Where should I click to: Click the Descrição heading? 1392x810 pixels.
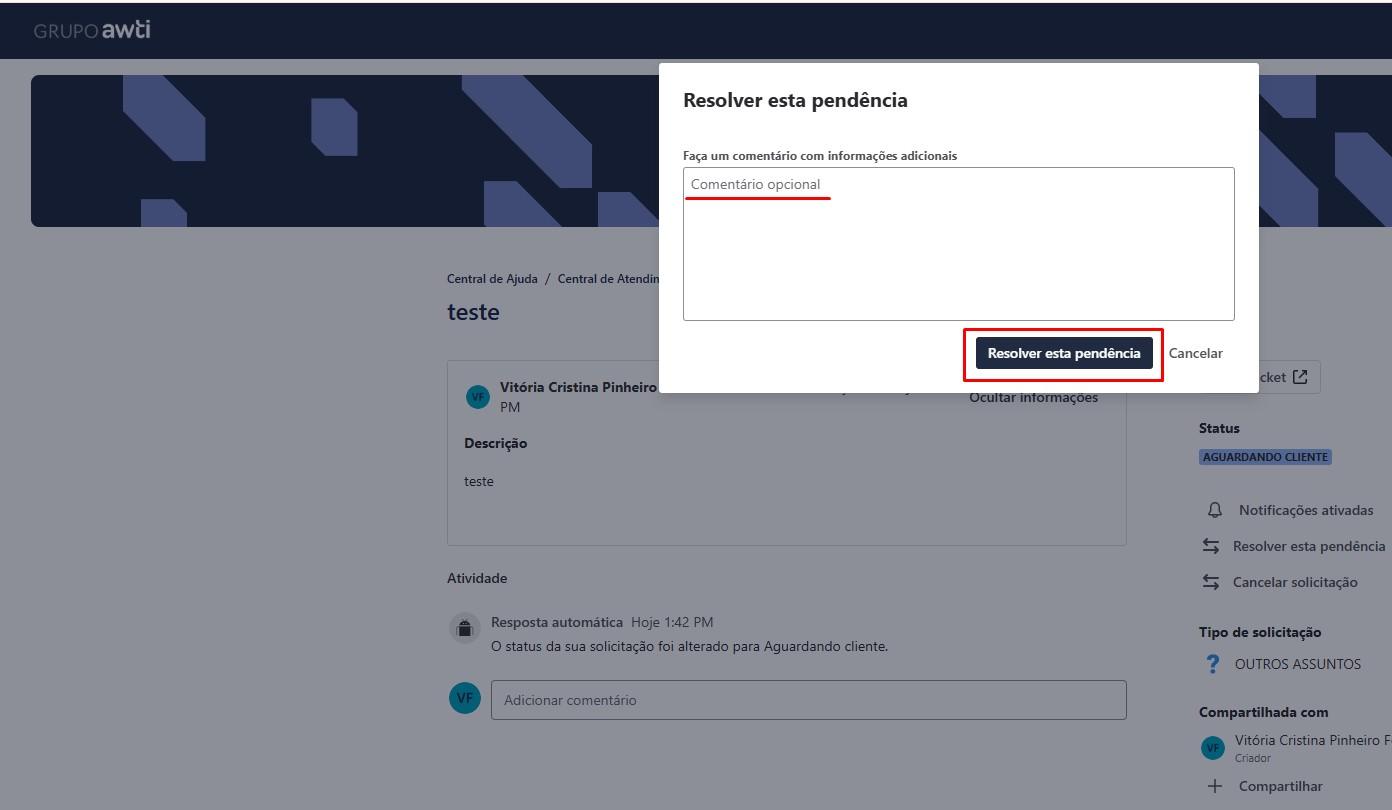495,443
